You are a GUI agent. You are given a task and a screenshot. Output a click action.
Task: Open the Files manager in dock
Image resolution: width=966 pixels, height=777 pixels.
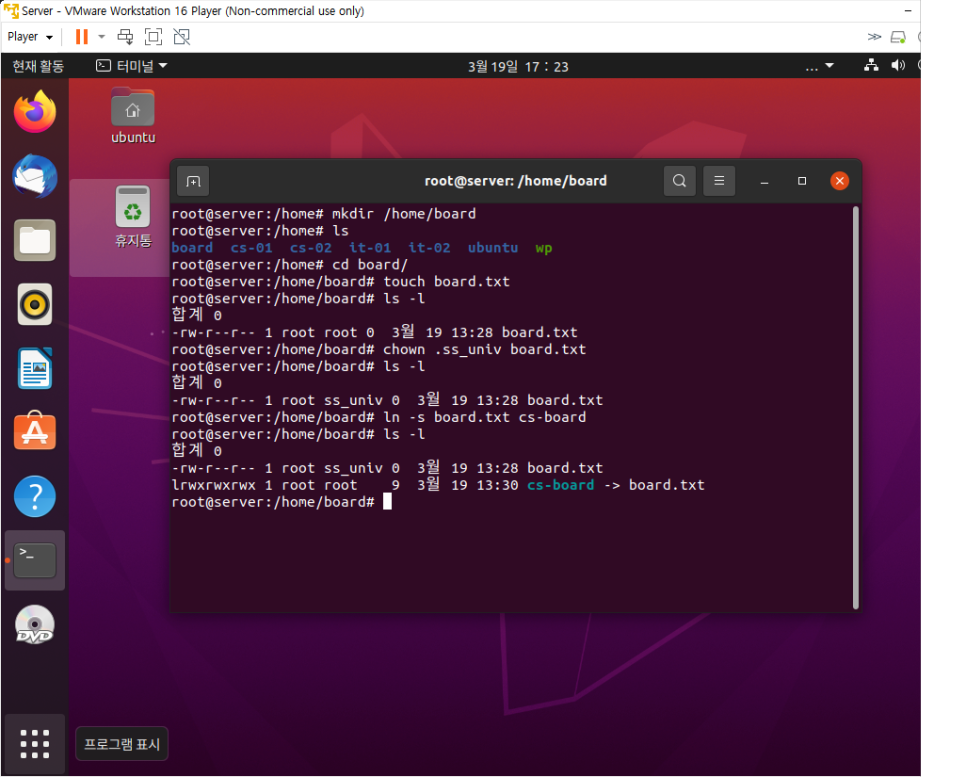pos(35,240)
